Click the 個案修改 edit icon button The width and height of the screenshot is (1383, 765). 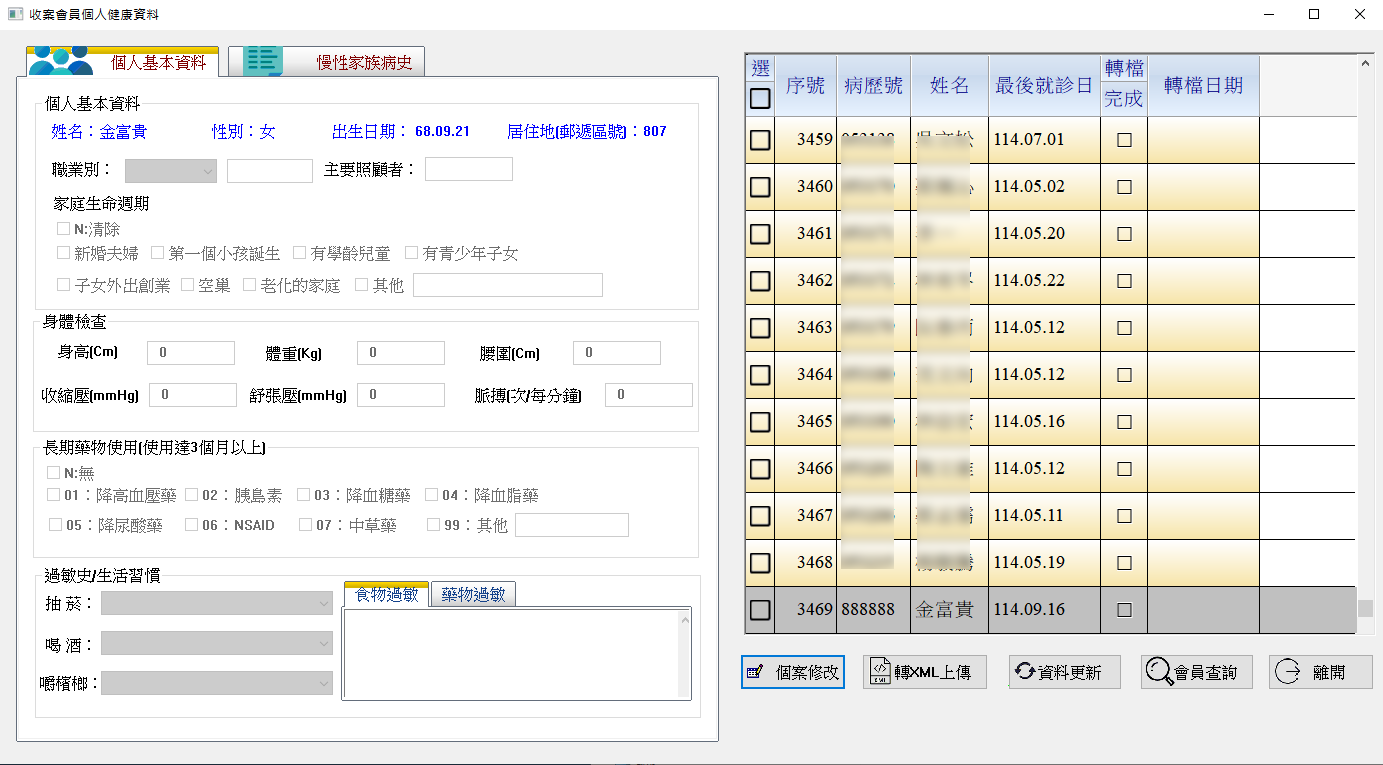(755, 672)
